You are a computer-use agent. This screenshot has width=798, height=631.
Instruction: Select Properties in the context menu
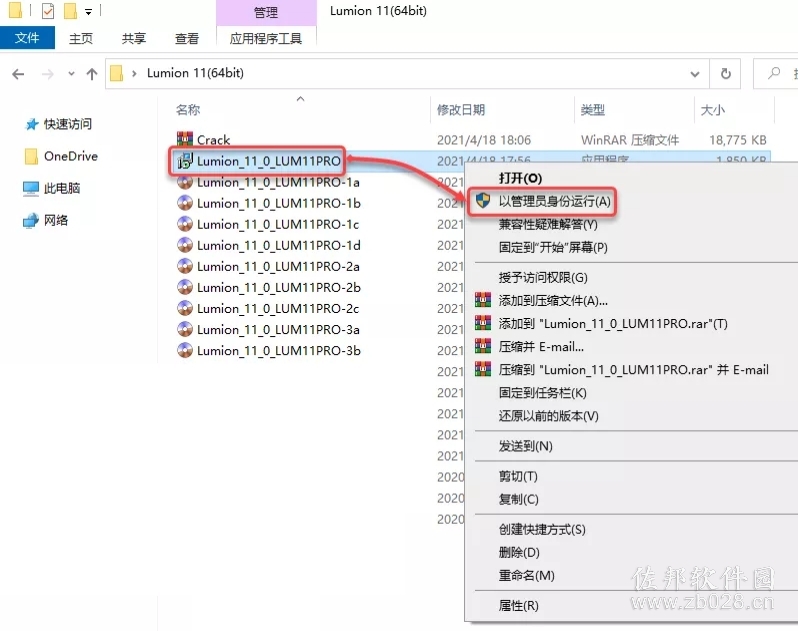pos(519,606)
